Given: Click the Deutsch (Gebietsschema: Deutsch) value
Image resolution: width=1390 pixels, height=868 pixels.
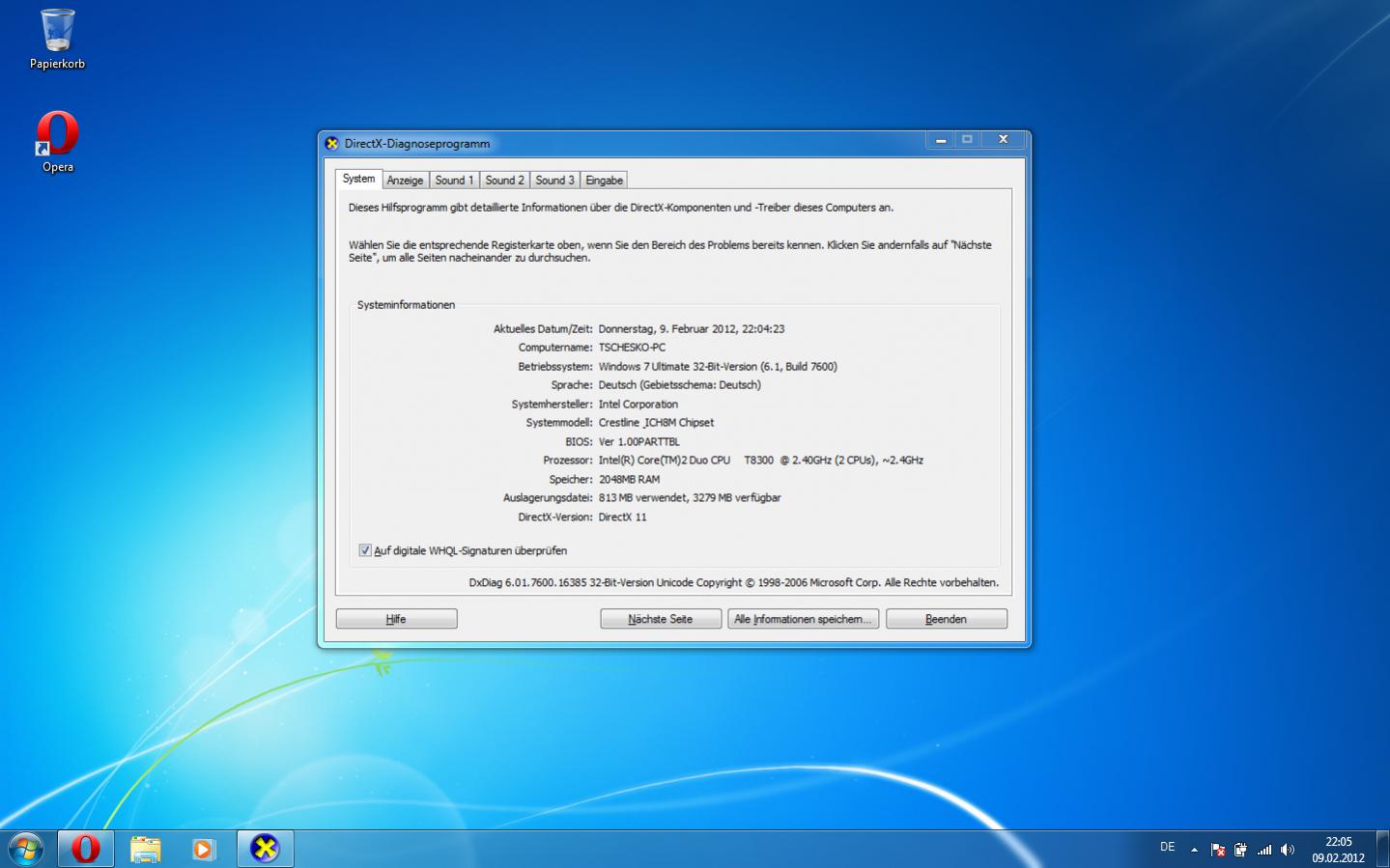Looking at the screenshot, I should [x=679, y=385].
